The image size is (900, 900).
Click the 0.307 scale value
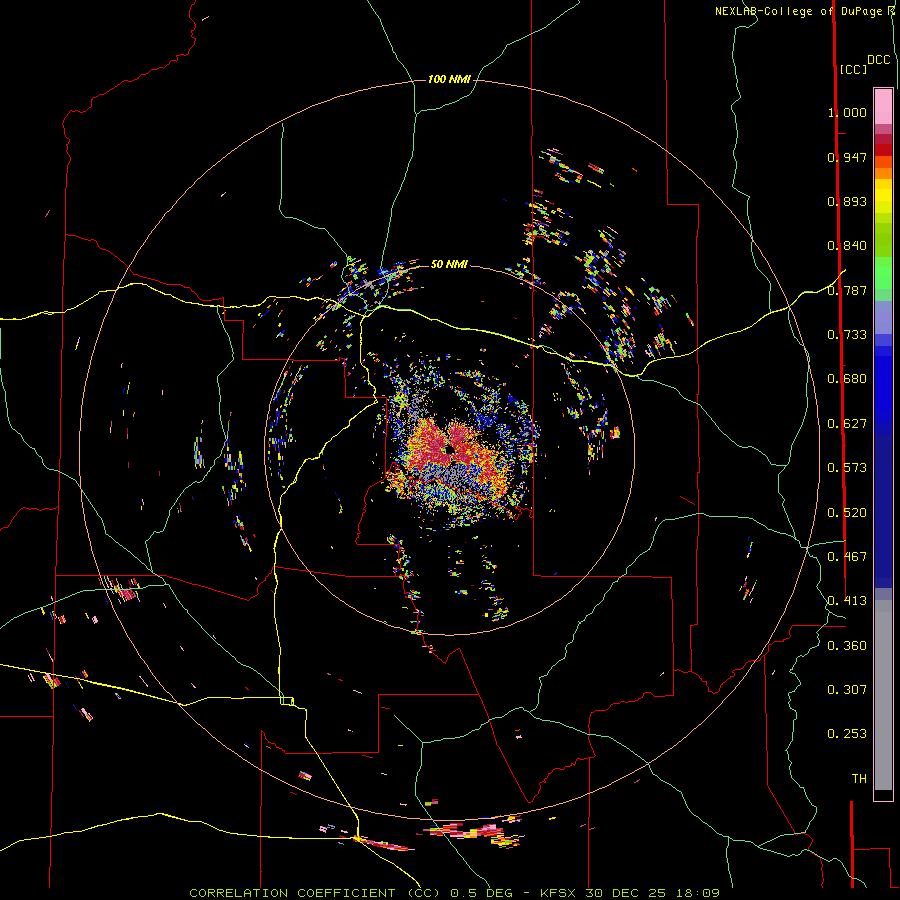(847, 690)
